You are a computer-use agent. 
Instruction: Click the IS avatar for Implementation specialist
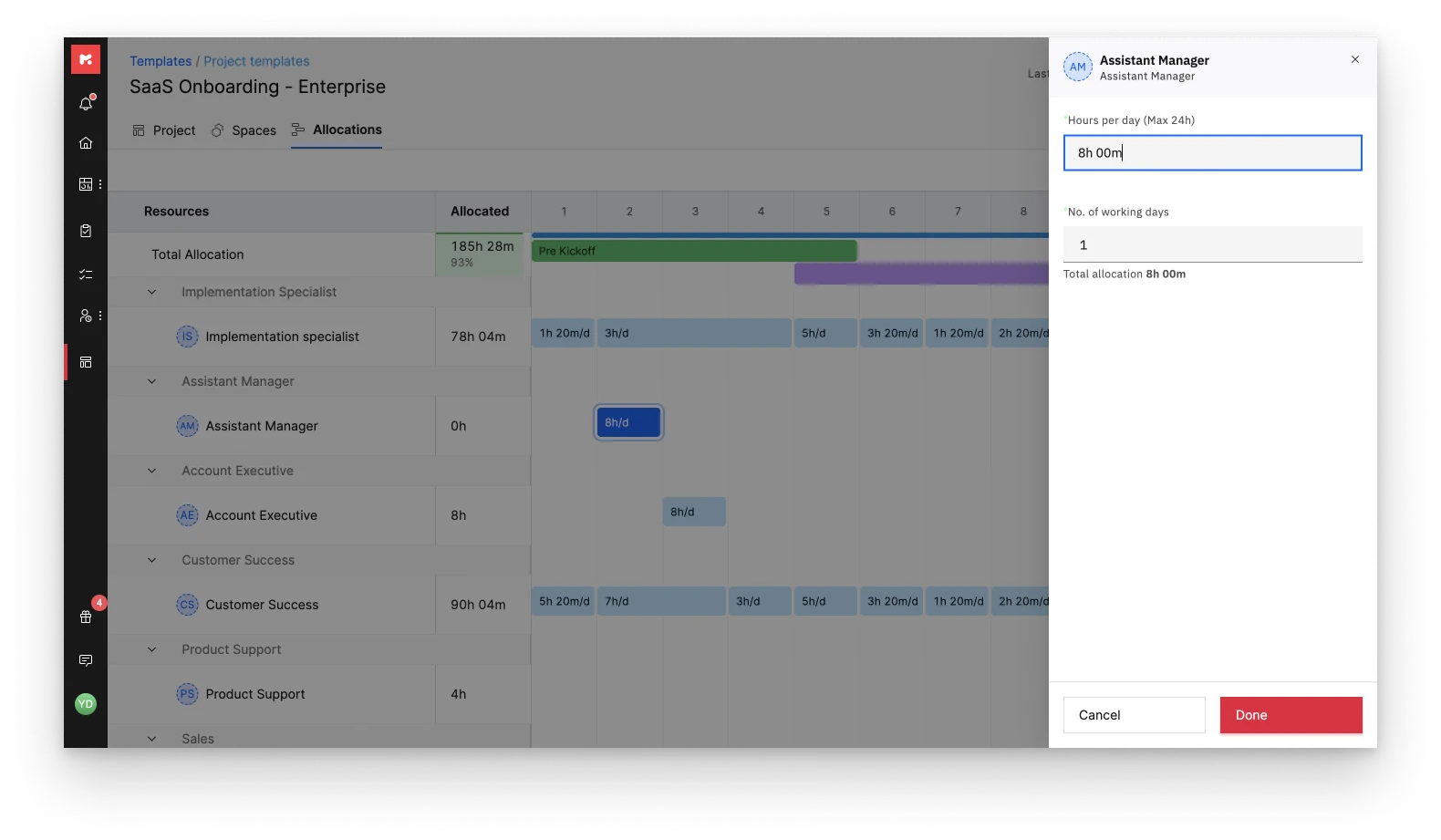pyautogui.click(x=187, y=337)
